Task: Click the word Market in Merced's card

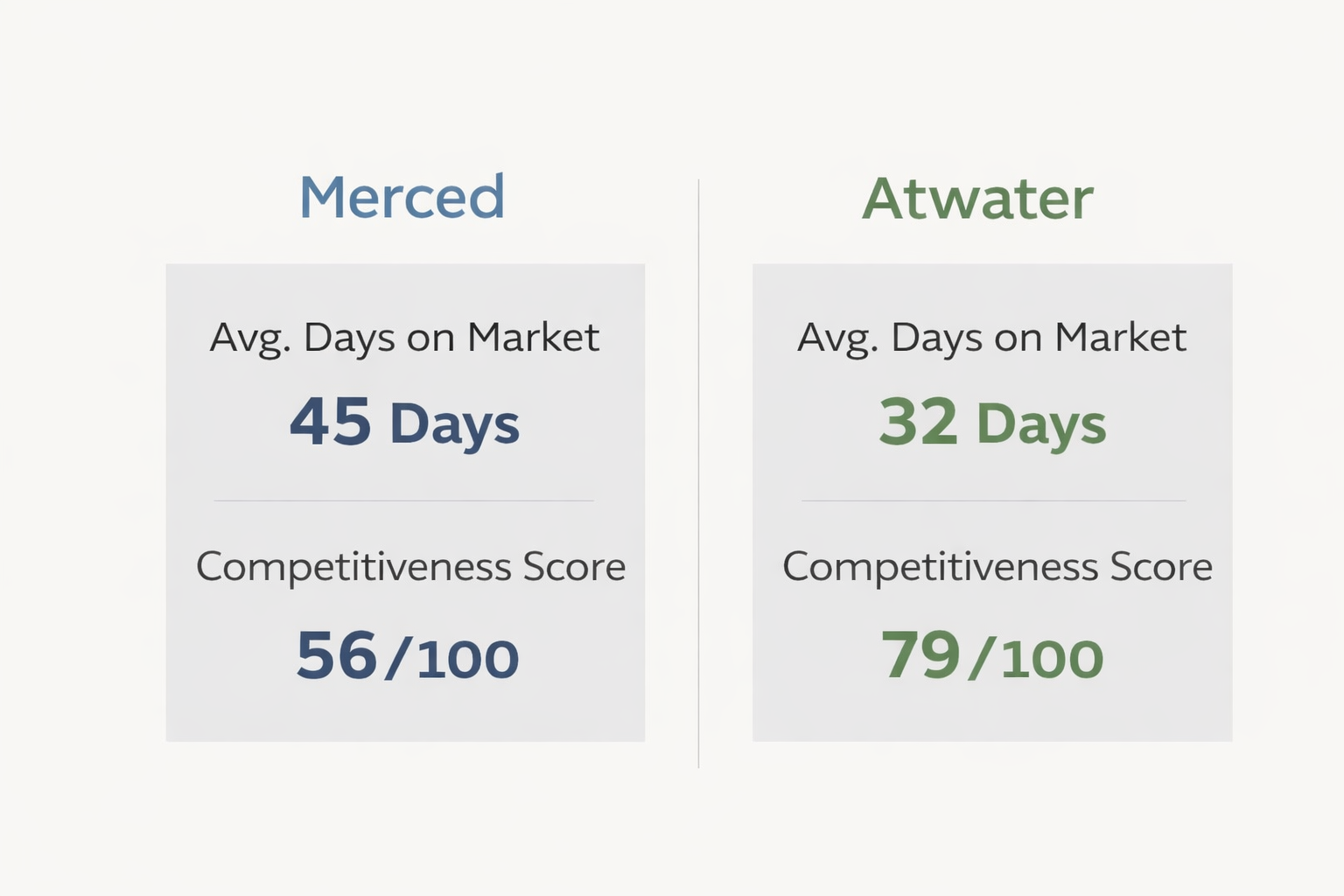Action: coord(533,338)
